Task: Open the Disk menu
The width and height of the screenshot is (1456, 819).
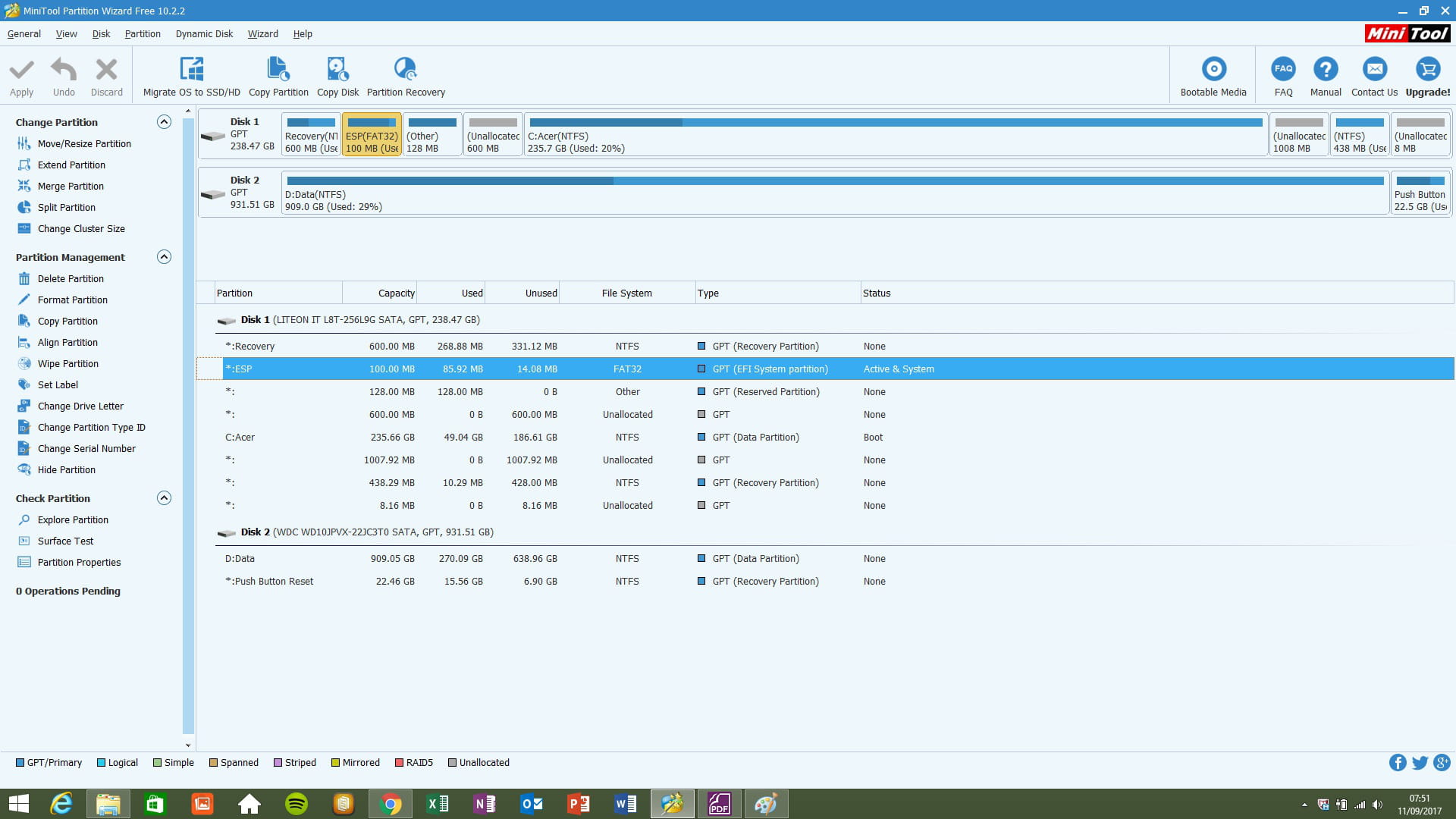Action: click(101, 34)
